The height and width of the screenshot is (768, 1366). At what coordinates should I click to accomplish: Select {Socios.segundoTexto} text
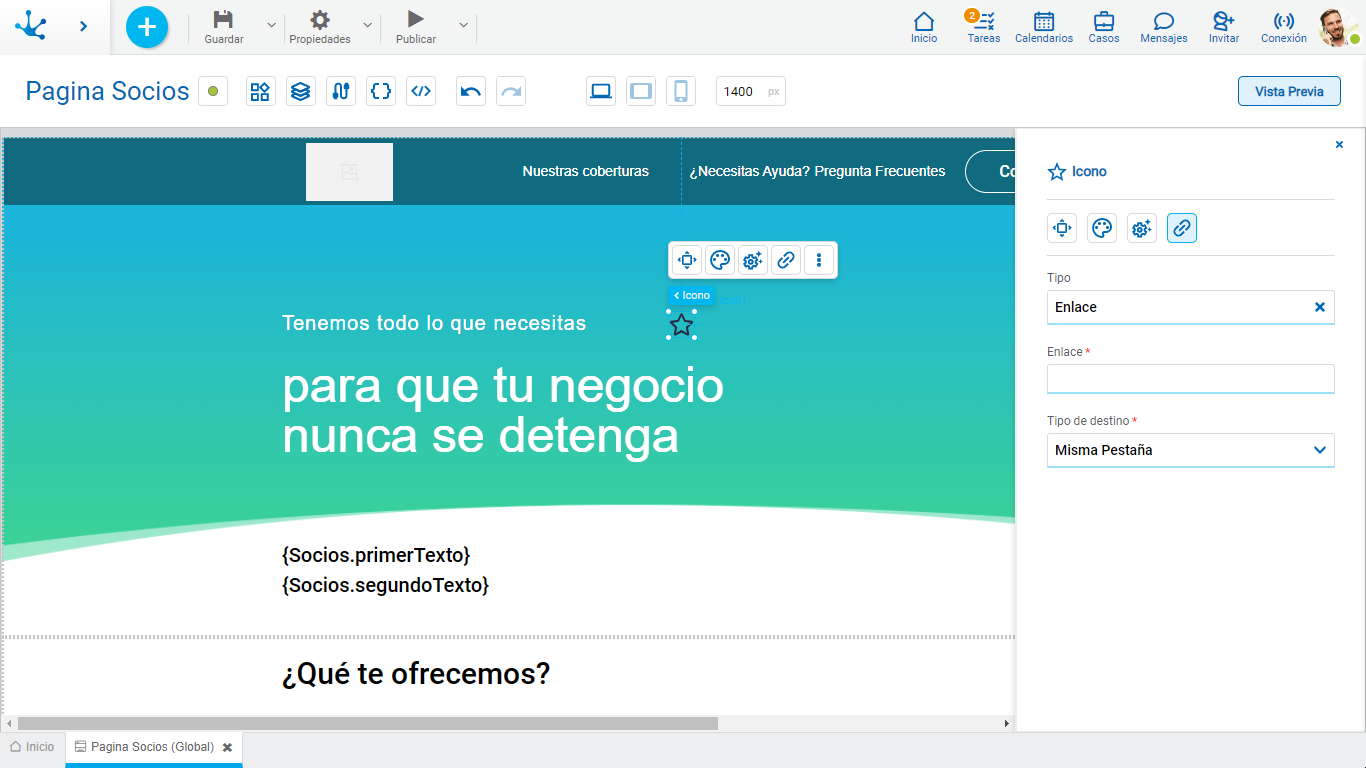click(385, 585)
